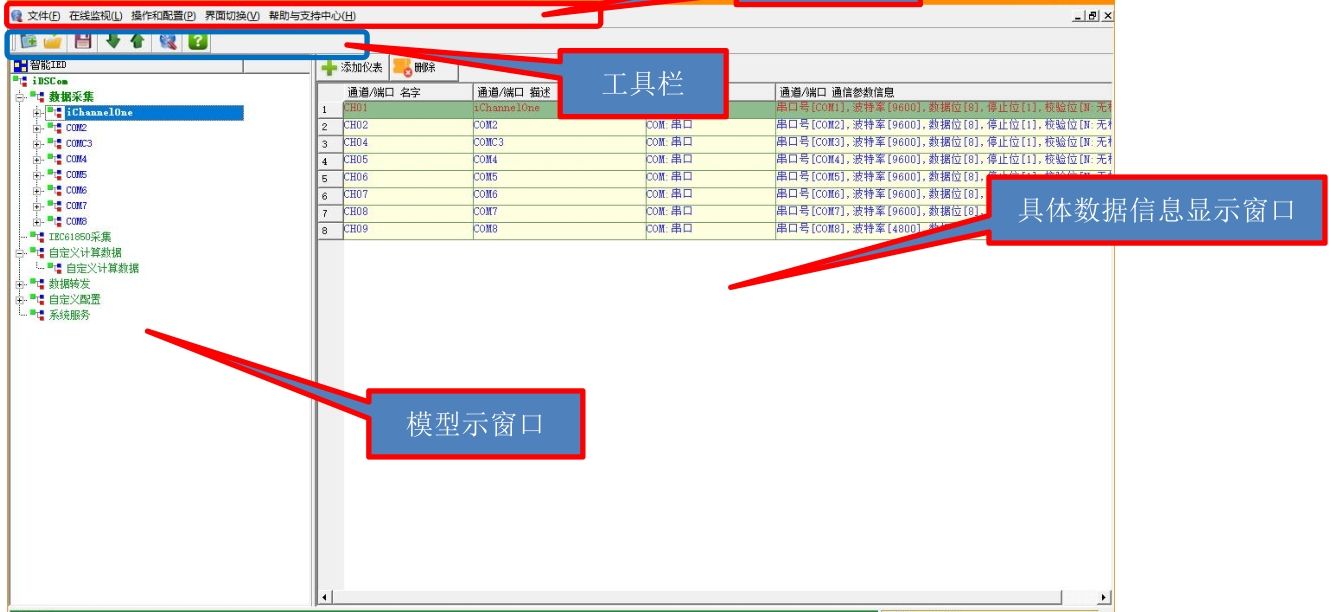Click the green up arrow upload icon
Viewport: 1329px width, 612px height.
[x=137, y=42]
